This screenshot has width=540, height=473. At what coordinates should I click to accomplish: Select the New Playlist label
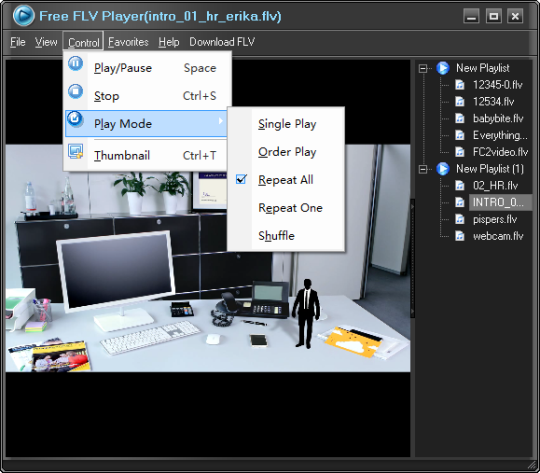[x=482, y=68]
